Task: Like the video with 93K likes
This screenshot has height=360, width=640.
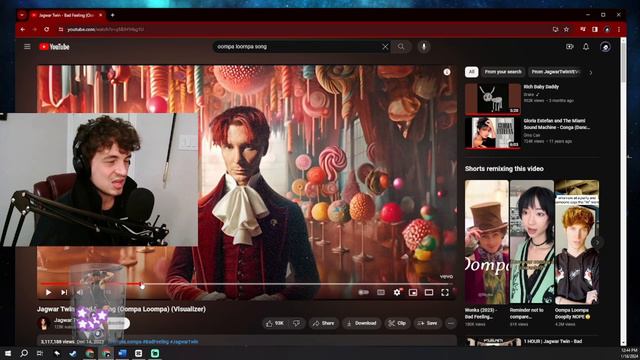Action: click(275, 323)
